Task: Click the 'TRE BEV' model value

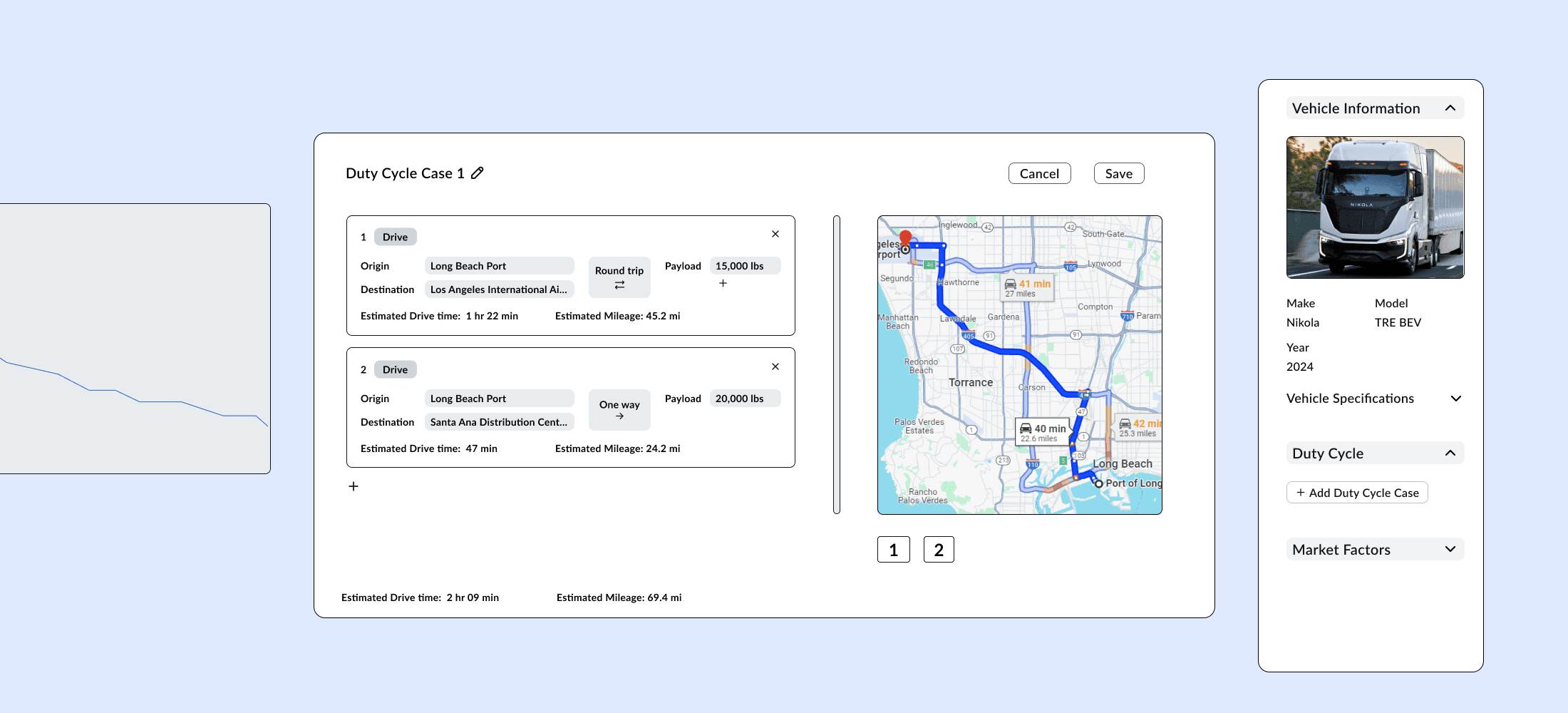Action: tap(1398, 322)
